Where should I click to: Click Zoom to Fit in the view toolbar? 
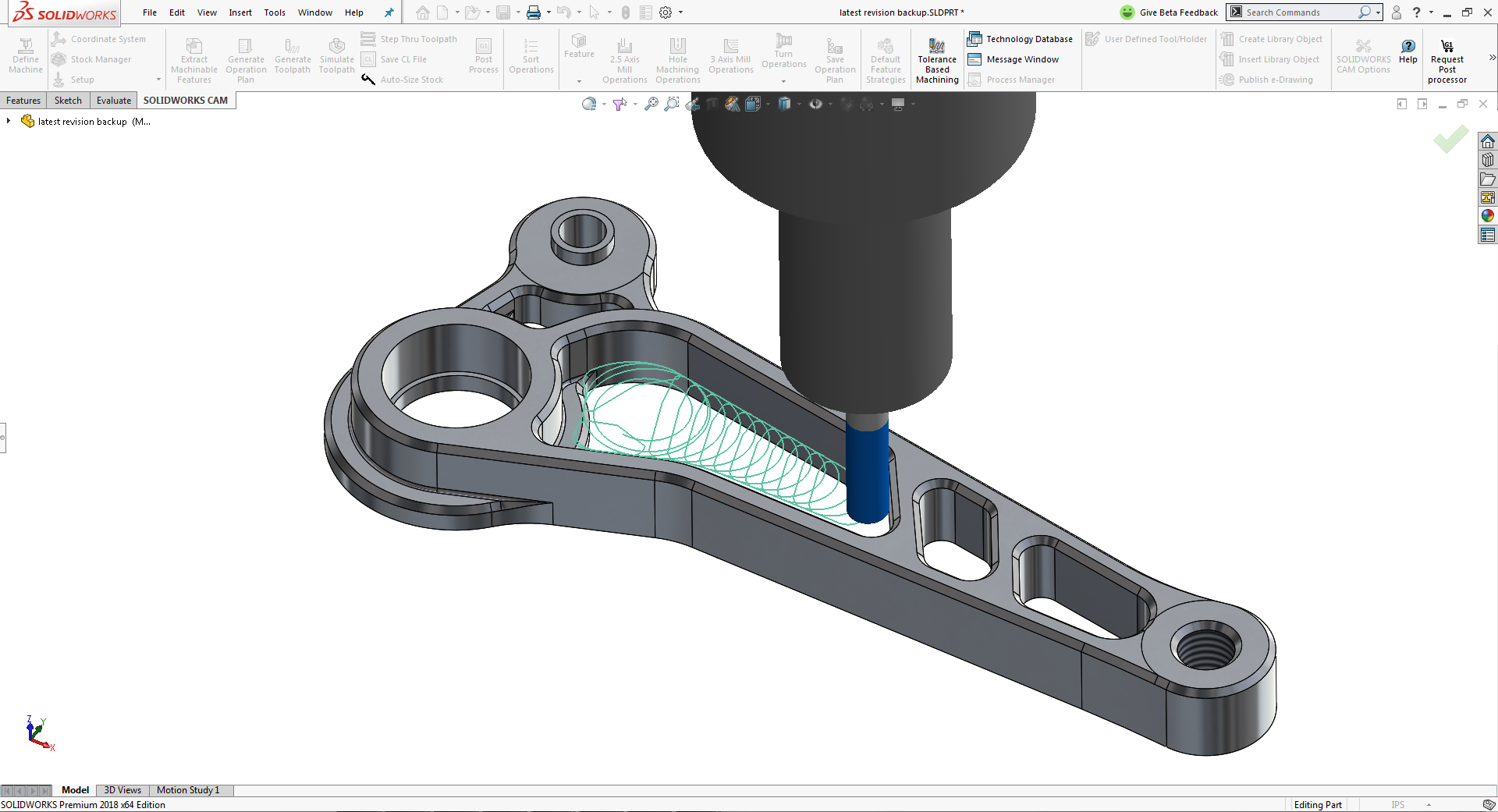click(x=651, y=104)
